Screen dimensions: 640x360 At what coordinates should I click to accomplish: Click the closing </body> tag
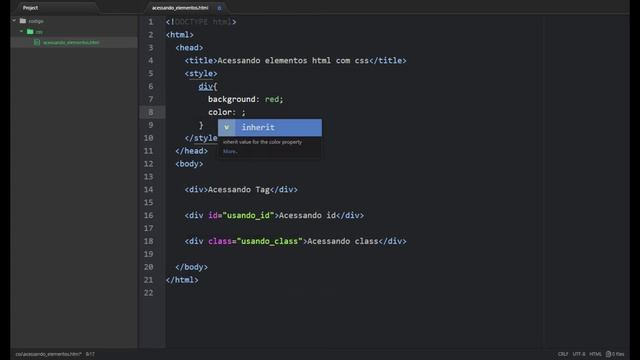click(191, 267)
